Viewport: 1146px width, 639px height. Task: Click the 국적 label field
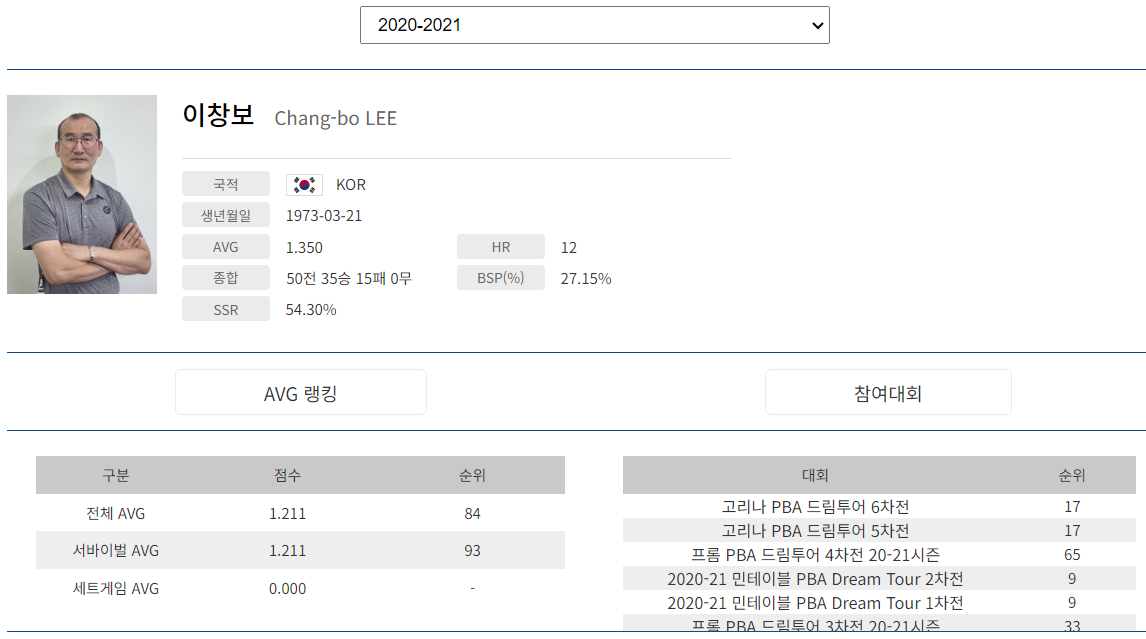224,184
